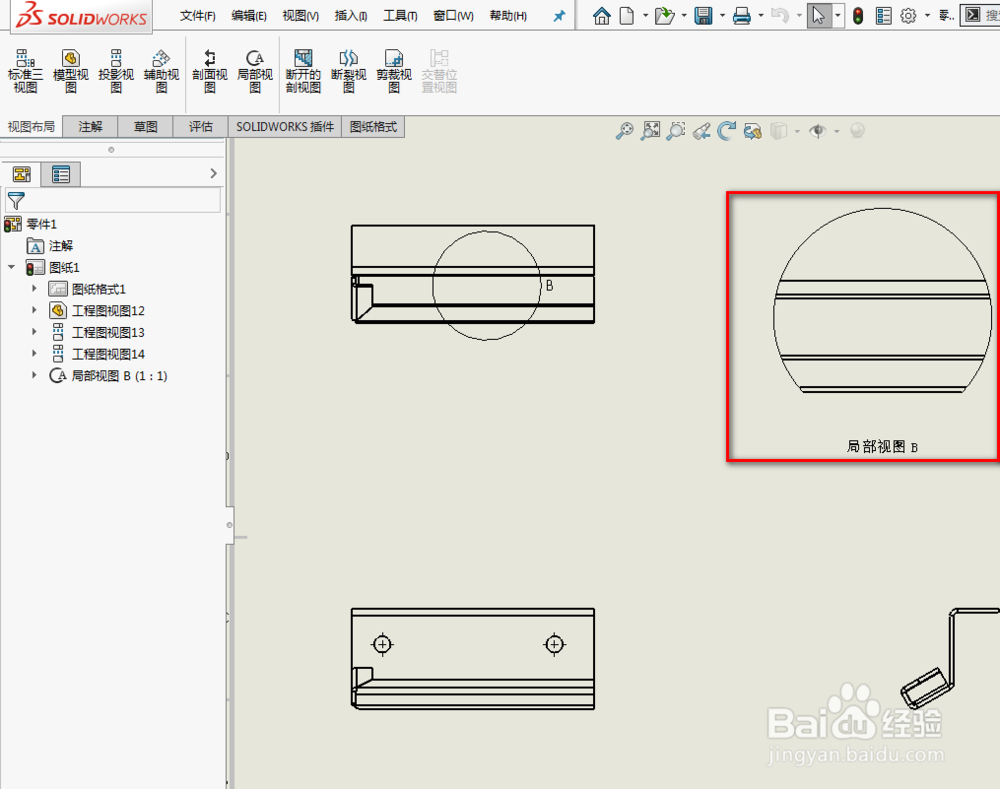This screenshot has width=1000, height=789.
Task: Collapse the FeatureManager panel with the arrow
Action: (213, 173)
